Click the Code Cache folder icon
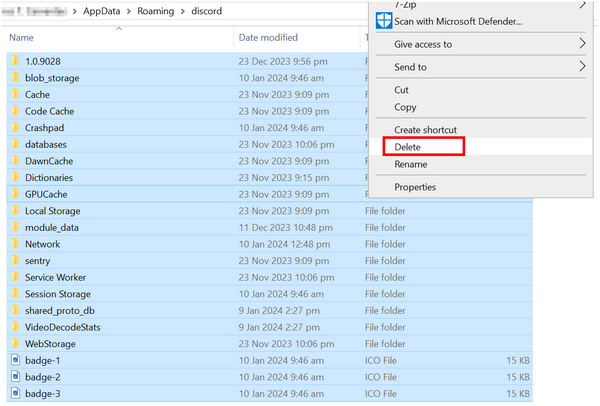This screenshot has width=600, height=406. click(x=15, y=111)
